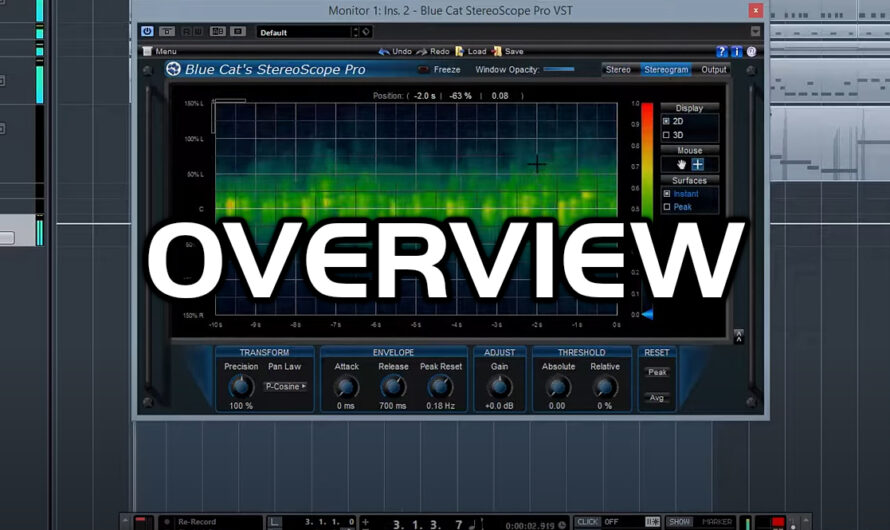
Task: Adjust the Window Opacity slider
Action: (559, 69)
